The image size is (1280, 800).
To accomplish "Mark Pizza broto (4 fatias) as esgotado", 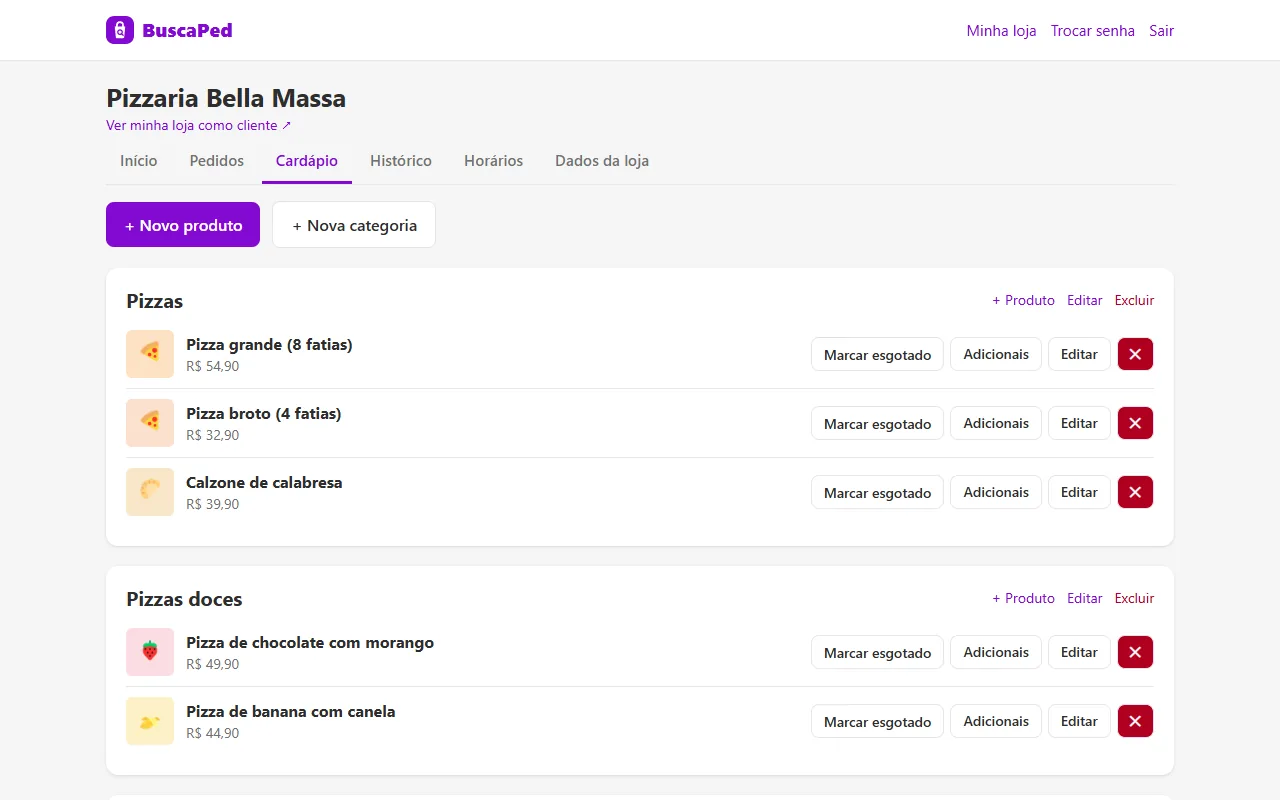I will click(877, 423).
